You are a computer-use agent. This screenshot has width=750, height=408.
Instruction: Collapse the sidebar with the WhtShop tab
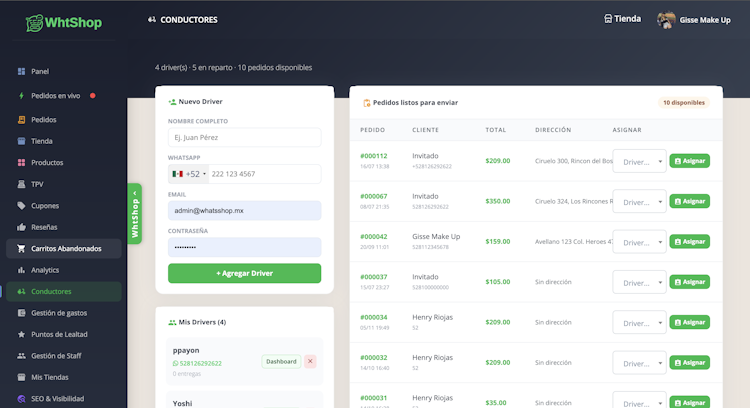pyautogui.click(x=135, y=214)
